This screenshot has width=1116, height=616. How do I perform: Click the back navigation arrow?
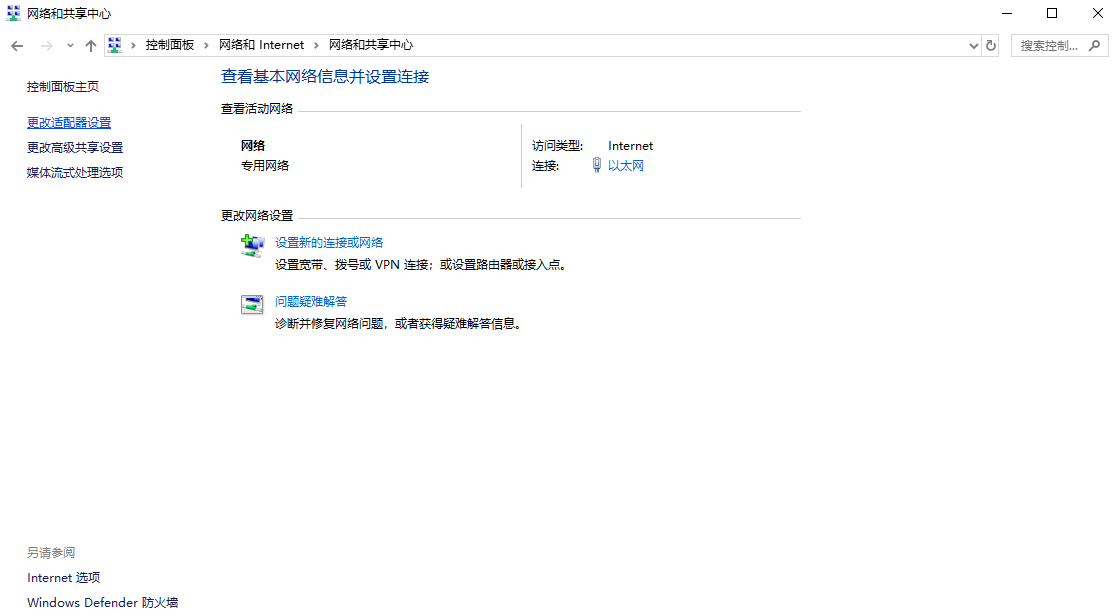point(17,46)
